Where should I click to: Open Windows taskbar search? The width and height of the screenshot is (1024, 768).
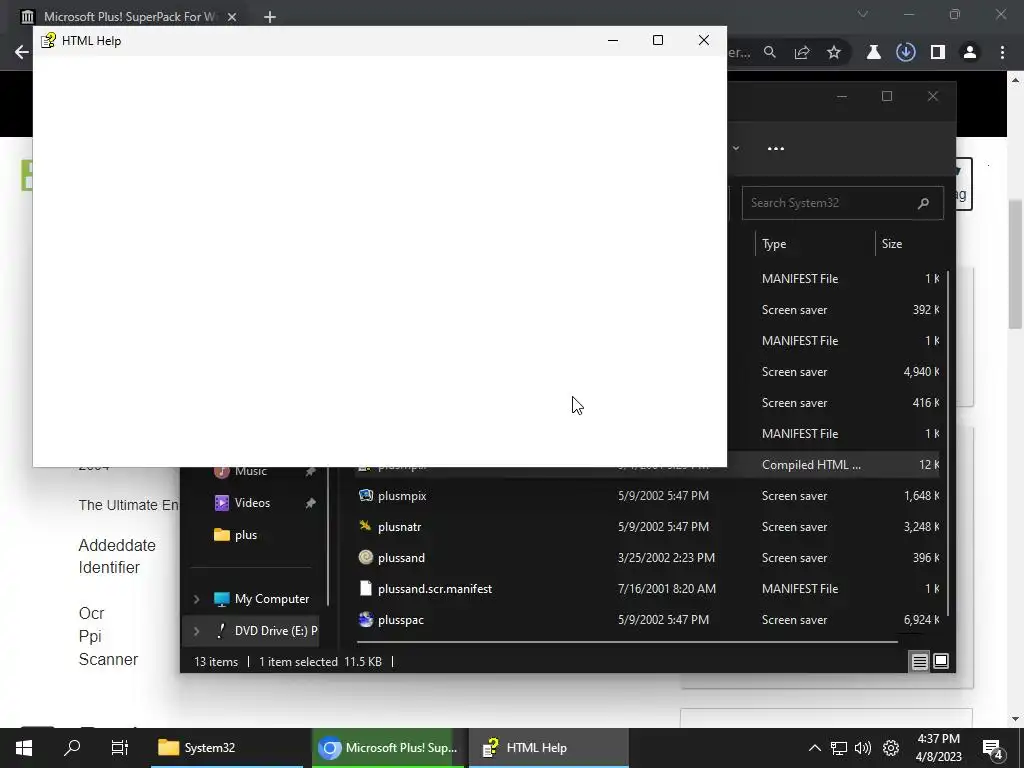tap(72, 748)
